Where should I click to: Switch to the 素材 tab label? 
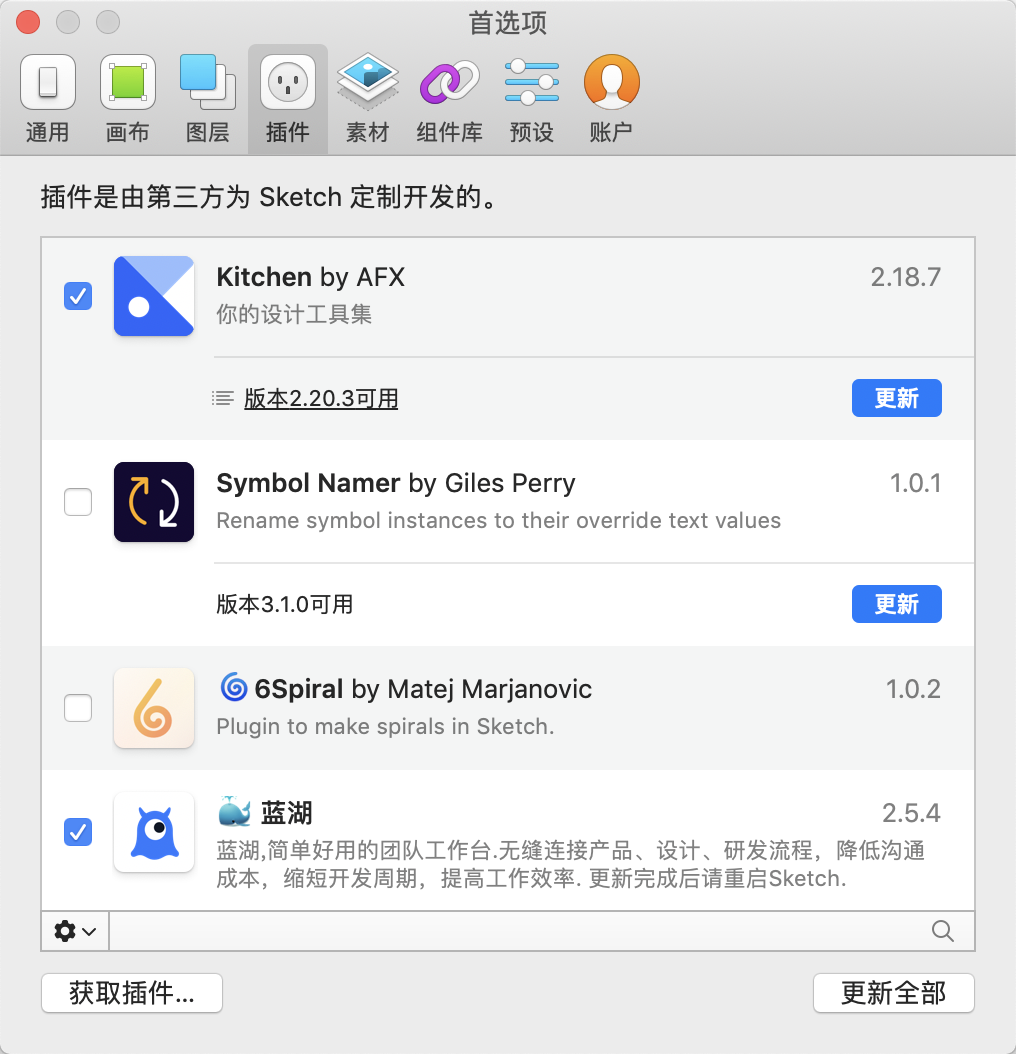pos(368,132)
